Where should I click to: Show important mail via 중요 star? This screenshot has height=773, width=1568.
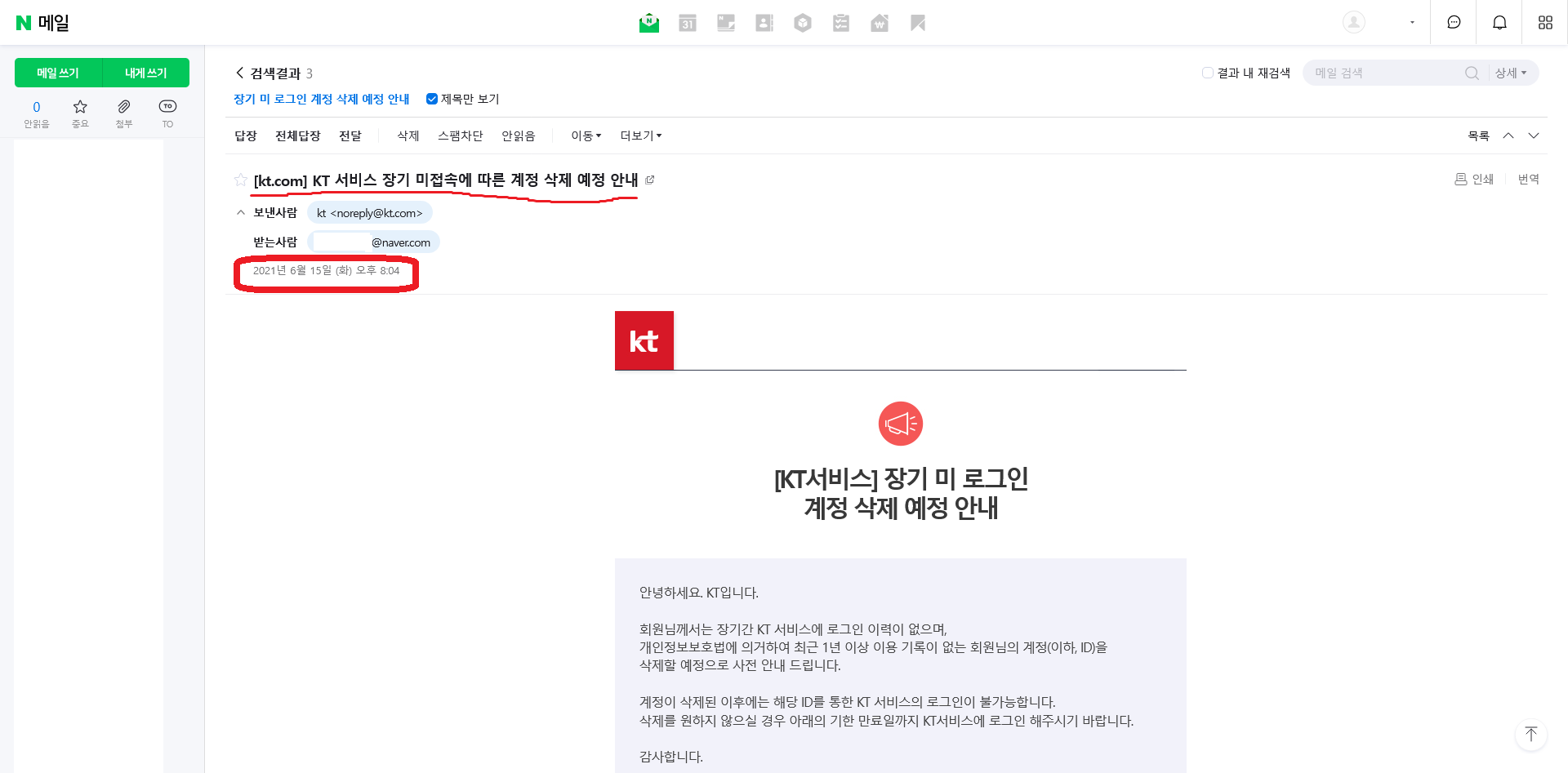pyautogui.click(x=80, y=114)
